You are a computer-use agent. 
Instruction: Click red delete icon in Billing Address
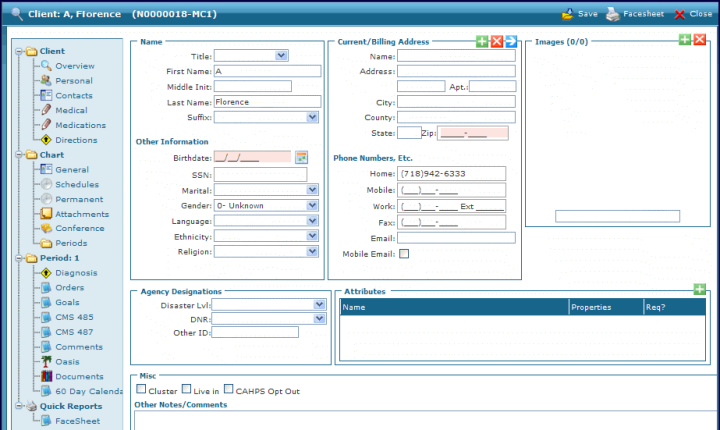[x=496, y=41]
